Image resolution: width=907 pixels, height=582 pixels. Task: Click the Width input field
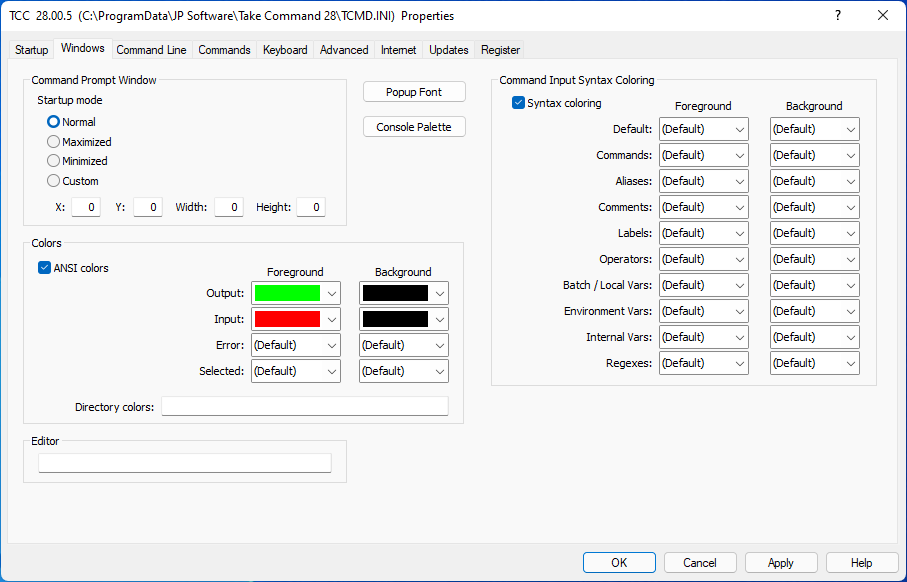pos(229,207)
